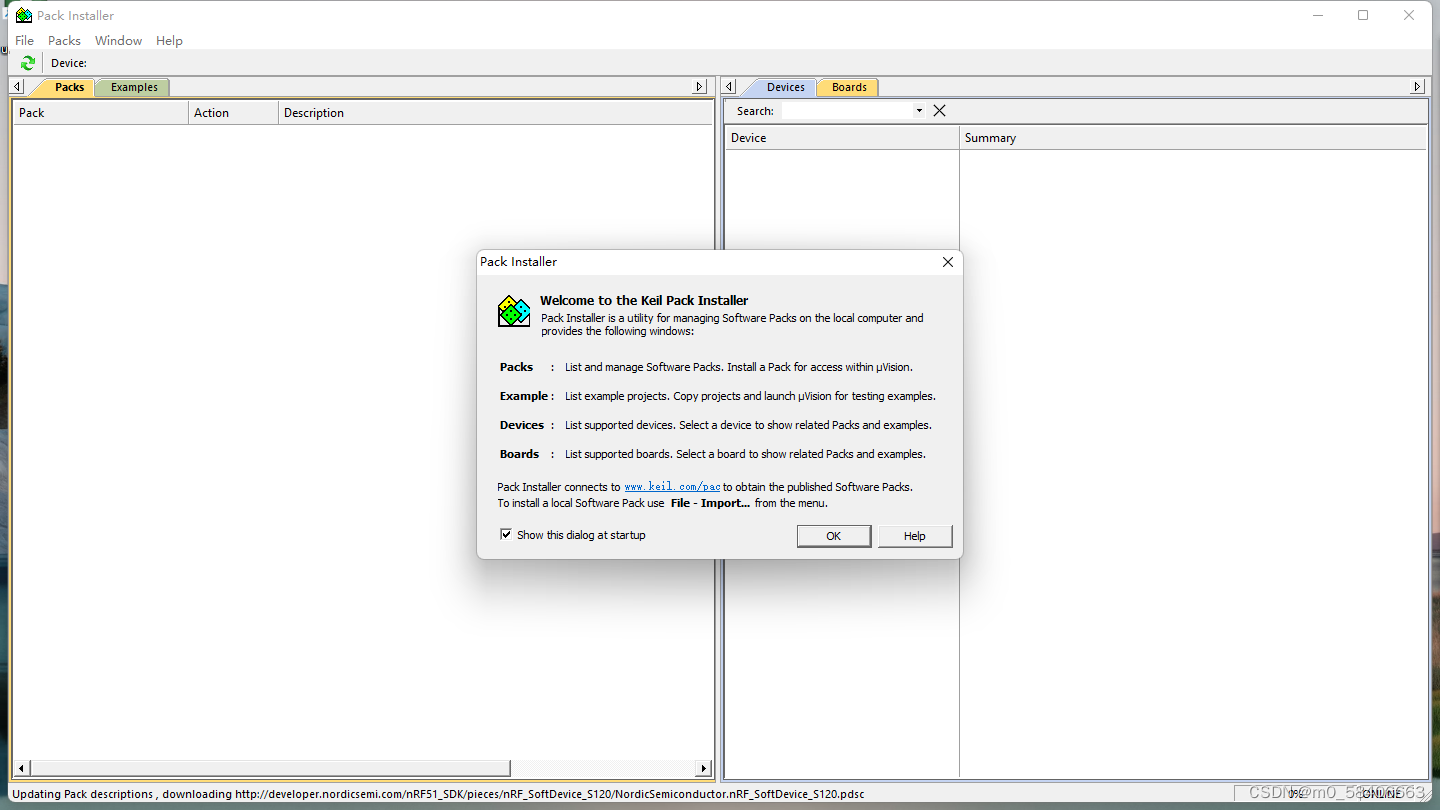Screen dimensions: 1440x810
Task: Click the Pack column header
Action: pyautogui.click(x=100, y=113)
